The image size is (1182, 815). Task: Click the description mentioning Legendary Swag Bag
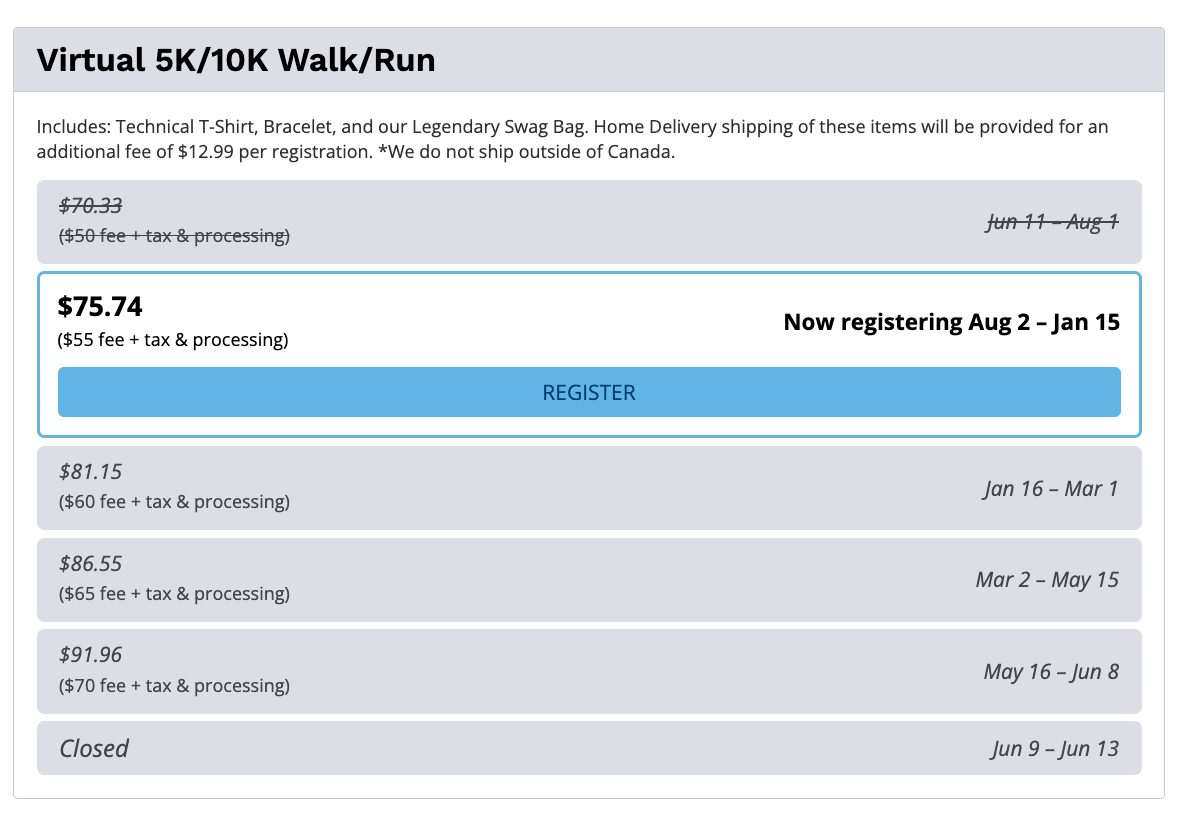[x=572, y=141]
